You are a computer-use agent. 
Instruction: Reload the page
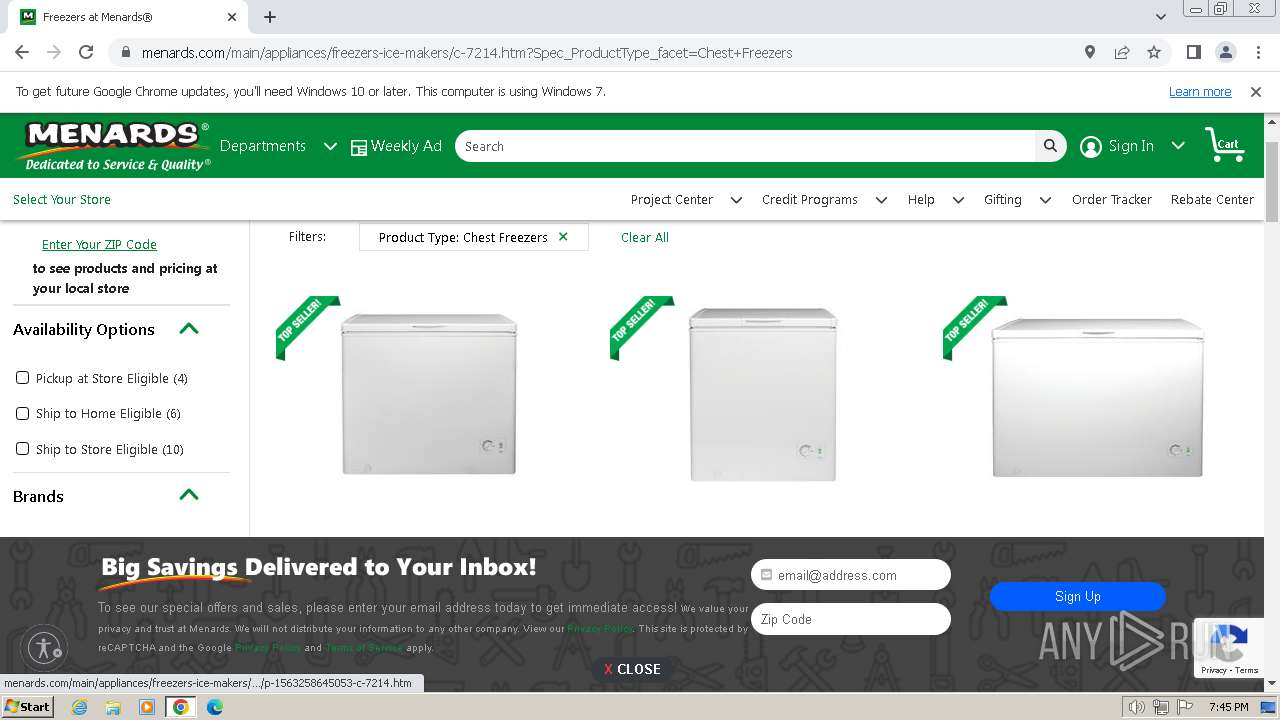pos(86,52)
